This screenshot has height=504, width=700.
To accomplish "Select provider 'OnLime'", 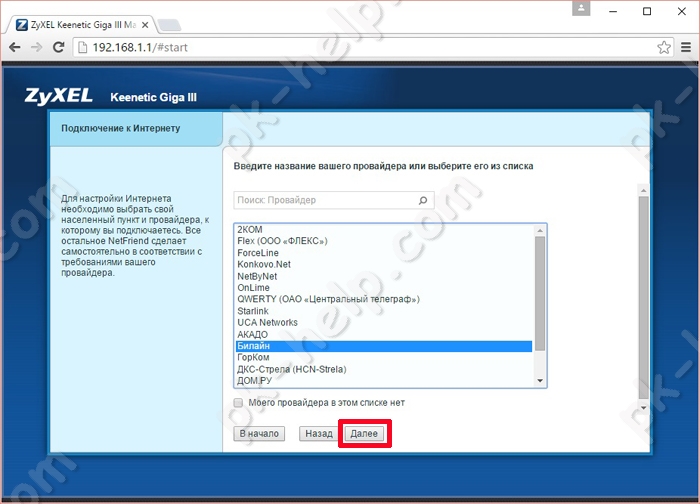I will 384,288.
